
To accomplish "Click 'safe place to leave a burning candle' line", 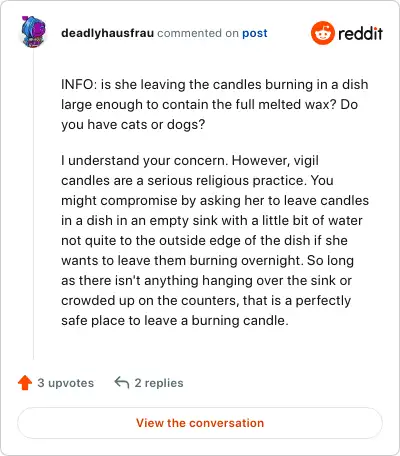I will (175, 320).
